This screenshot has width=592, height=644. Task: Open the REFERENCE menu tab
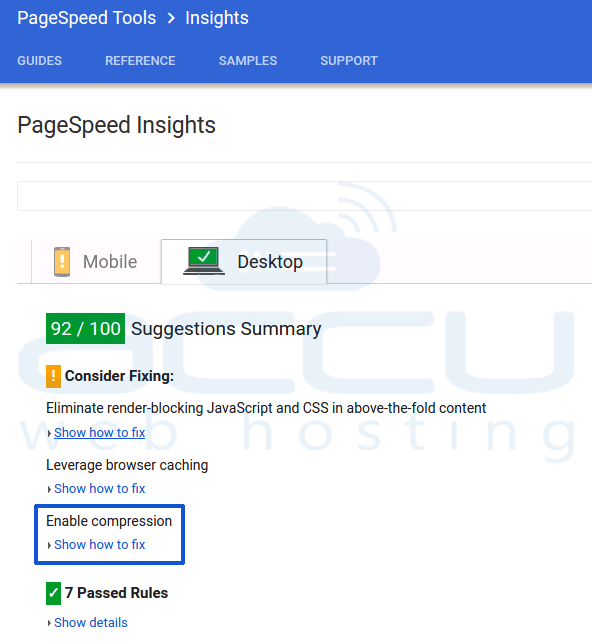(140, 61)
